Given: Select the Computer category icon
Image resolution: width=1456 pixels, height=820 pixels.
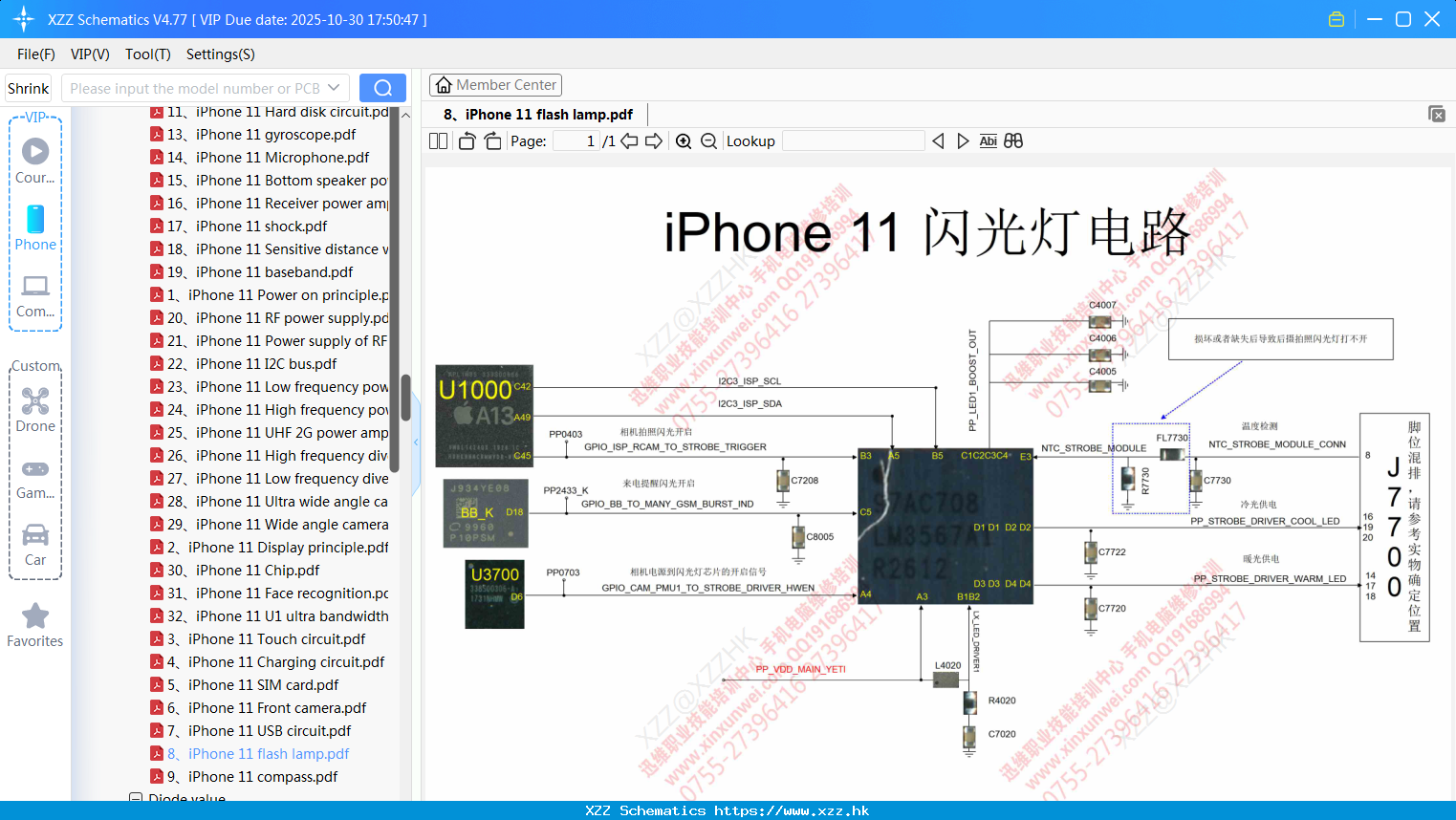Looking at the screenshot, I should (35, 296).
